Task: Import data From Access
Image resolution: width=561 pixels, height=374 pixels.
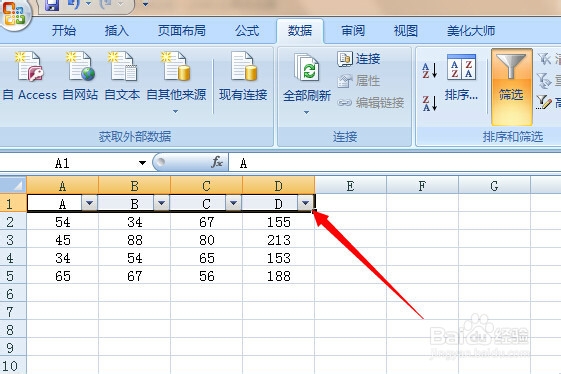Action: pos(30,77)
